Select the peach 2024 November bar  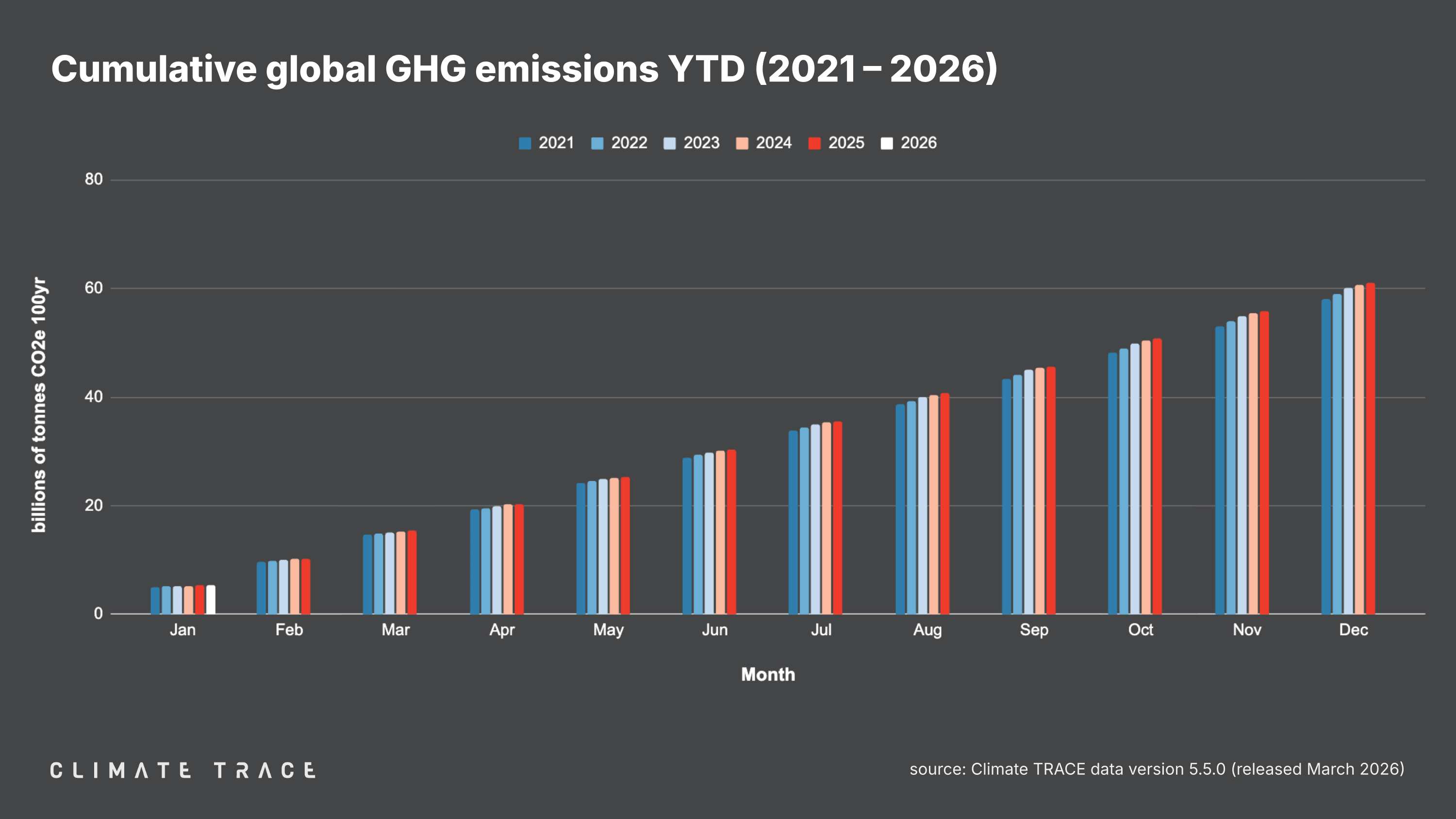tap(1253, 463)
